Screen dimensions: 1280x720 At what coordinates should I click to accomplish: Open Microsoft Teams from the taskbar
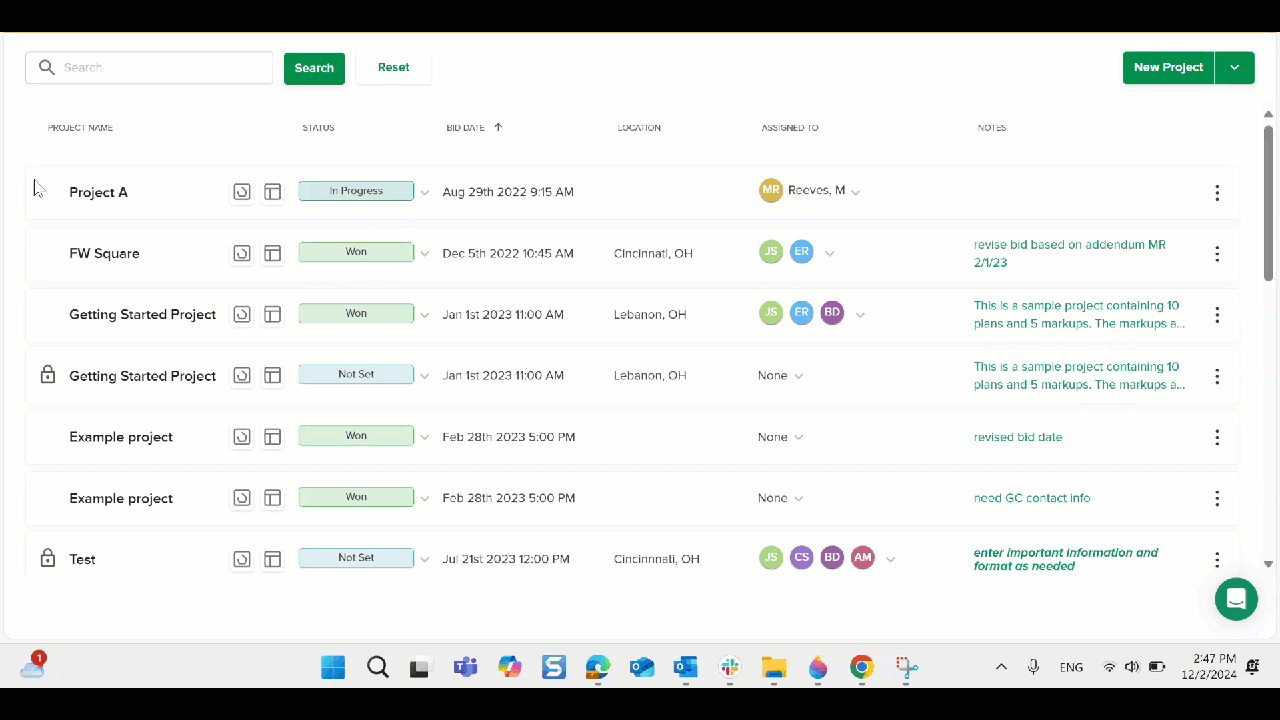click(x=465, y=667)
